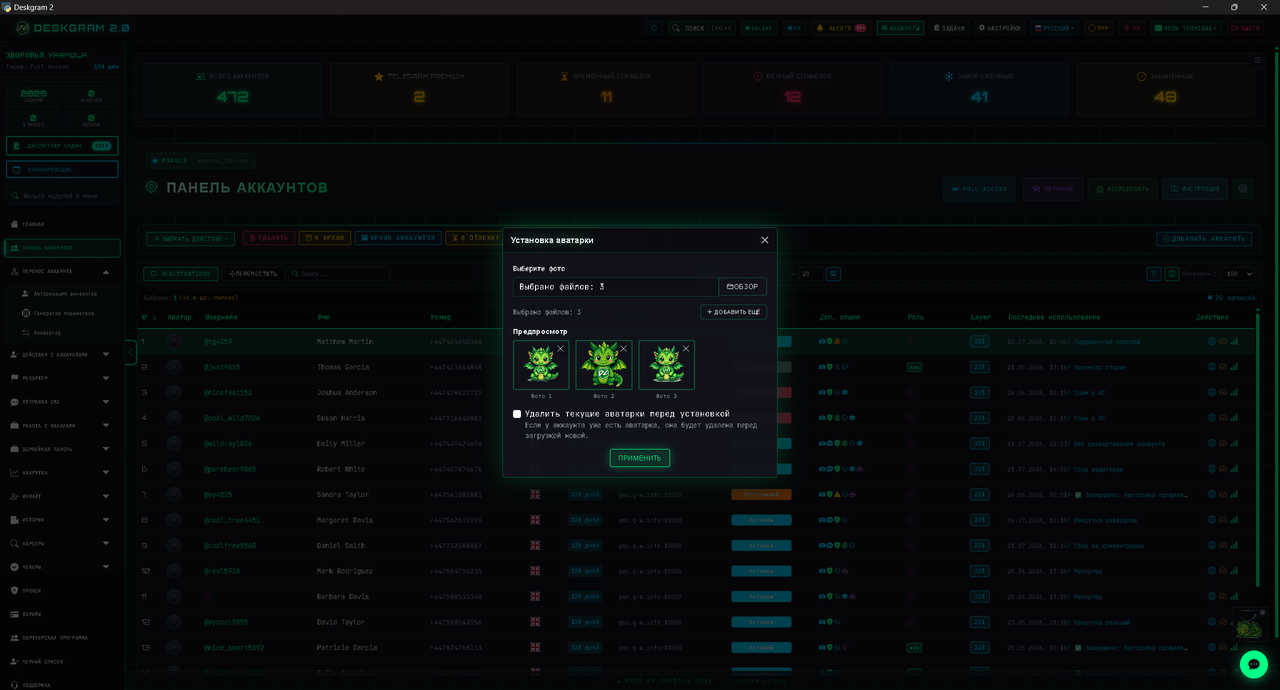Toggle the Online status indicator
Screen dimensions: 1280x690
pyautogui.click(x=760, y=28)
